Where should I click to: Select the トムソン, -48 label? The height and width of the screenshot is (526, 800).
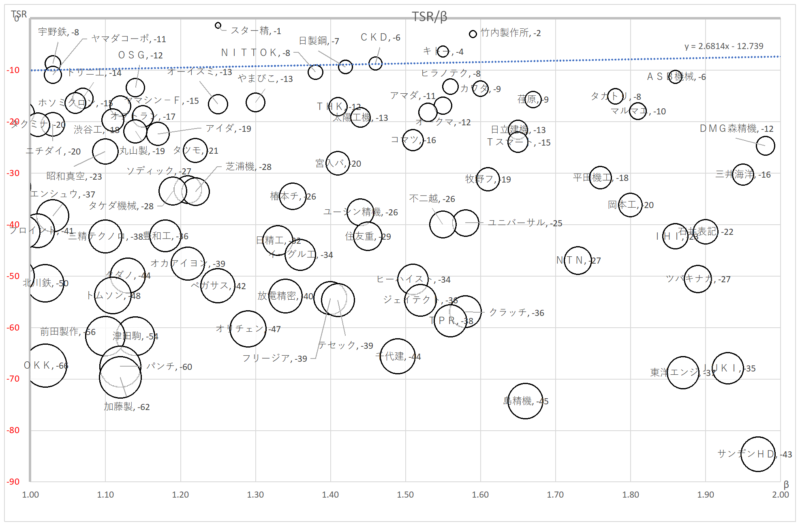[x=113, y=296]
